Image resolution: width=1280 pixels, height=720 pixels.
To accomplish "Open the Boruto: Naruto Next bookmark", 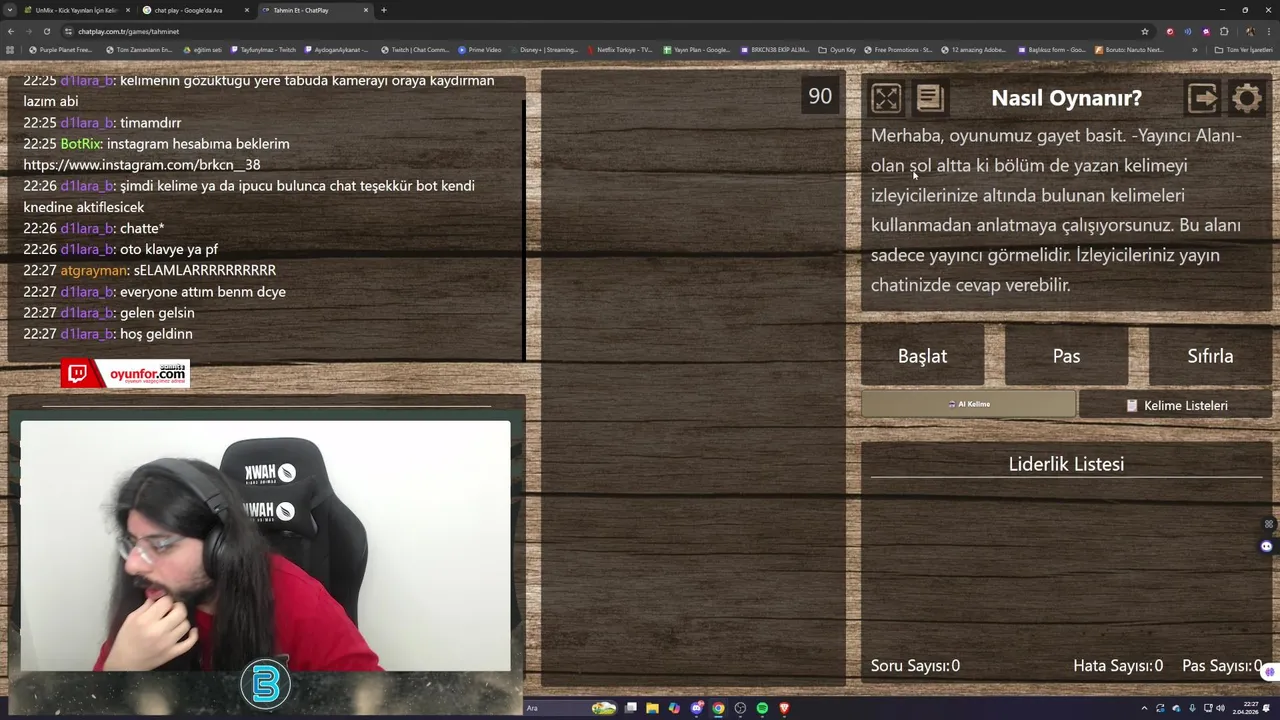I will coord(1130,49).
